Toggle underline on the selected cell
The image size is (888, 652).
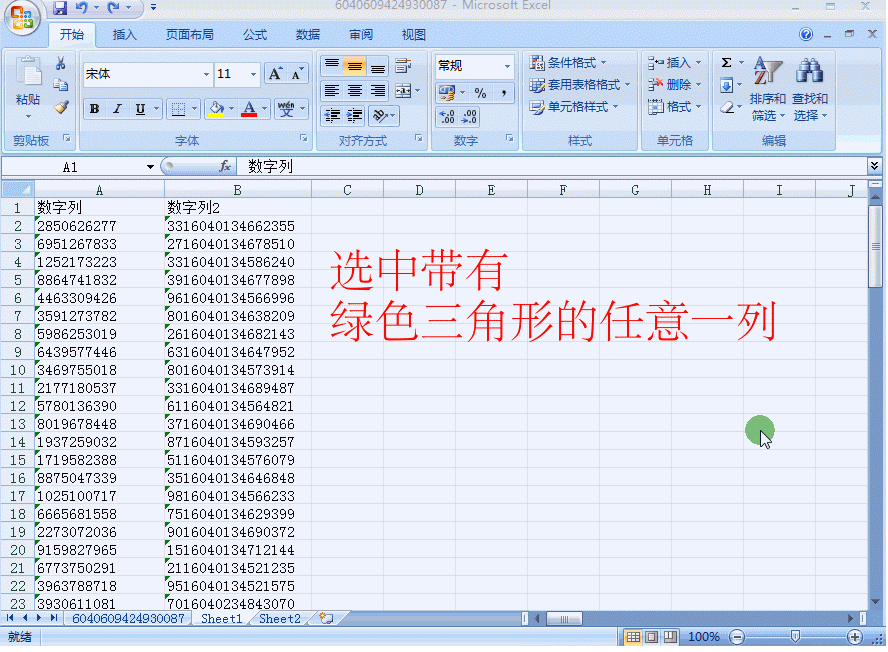point(138,109)
